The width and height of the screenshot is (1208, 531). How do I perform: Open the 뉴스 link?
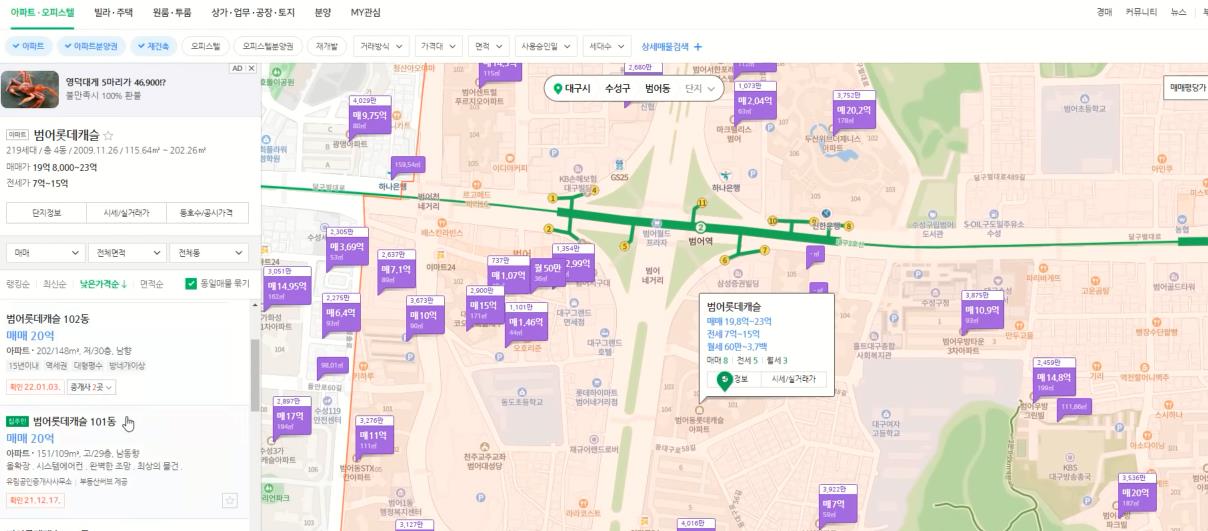tap(1179, 12)
